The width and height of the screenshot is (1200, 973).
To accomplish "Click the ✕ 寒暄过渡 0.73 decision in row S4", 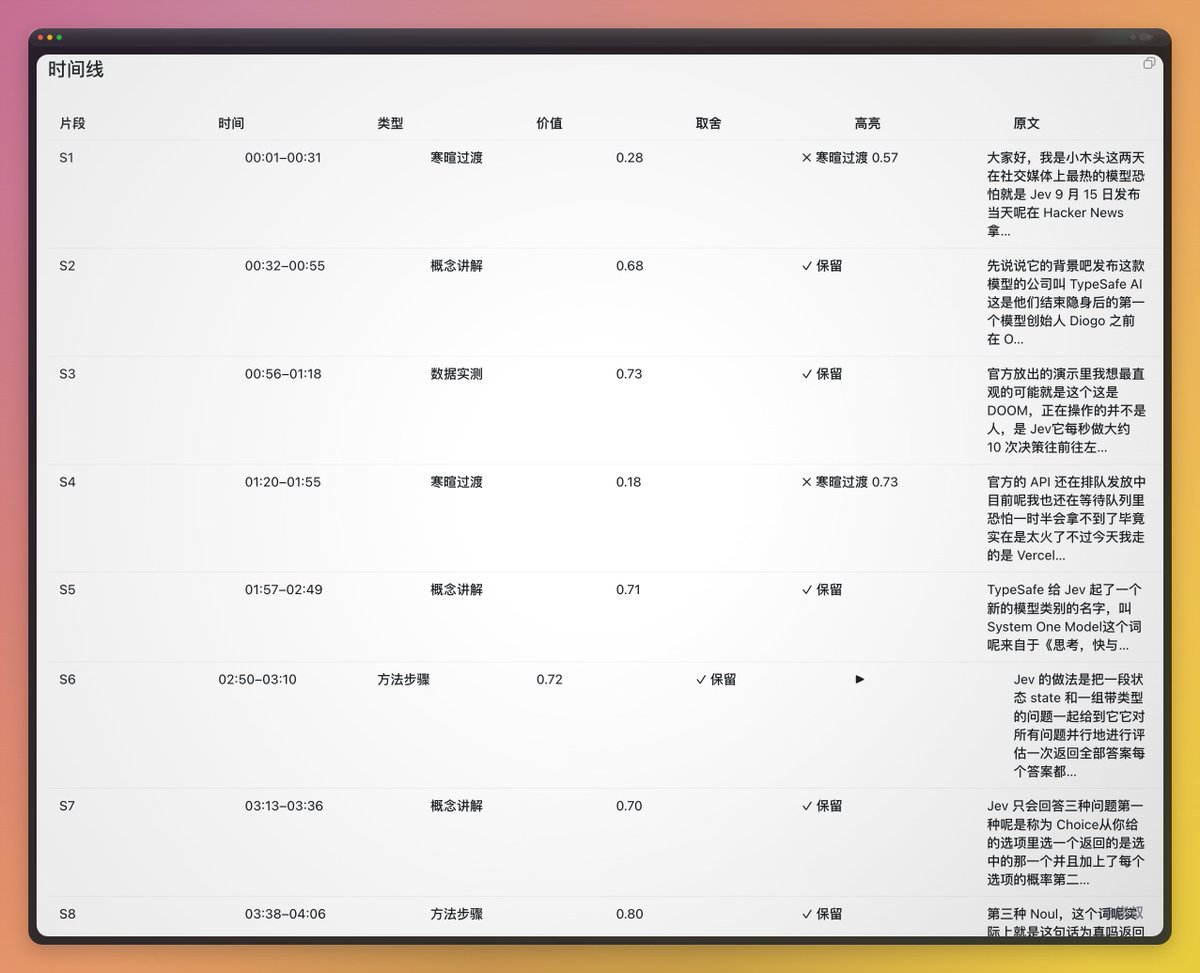I will [850, 482].
